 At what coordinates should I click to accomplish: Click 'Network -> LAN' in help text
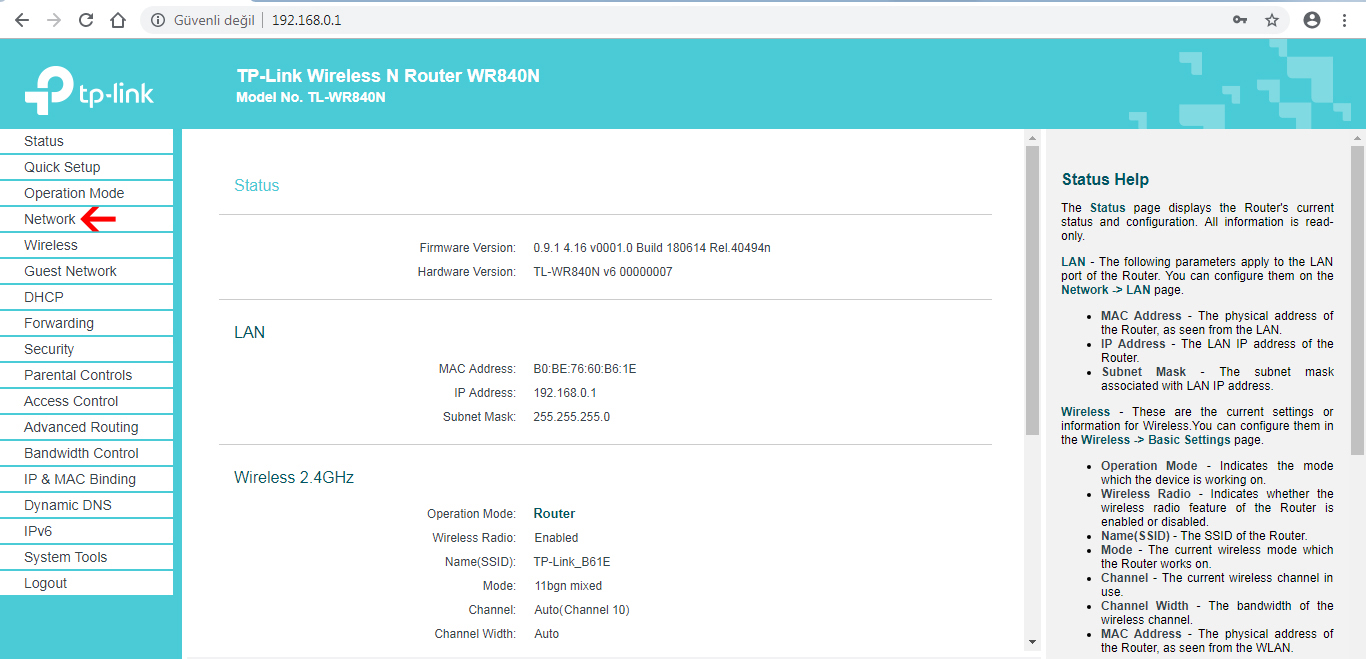click(x=1105, y=290)
